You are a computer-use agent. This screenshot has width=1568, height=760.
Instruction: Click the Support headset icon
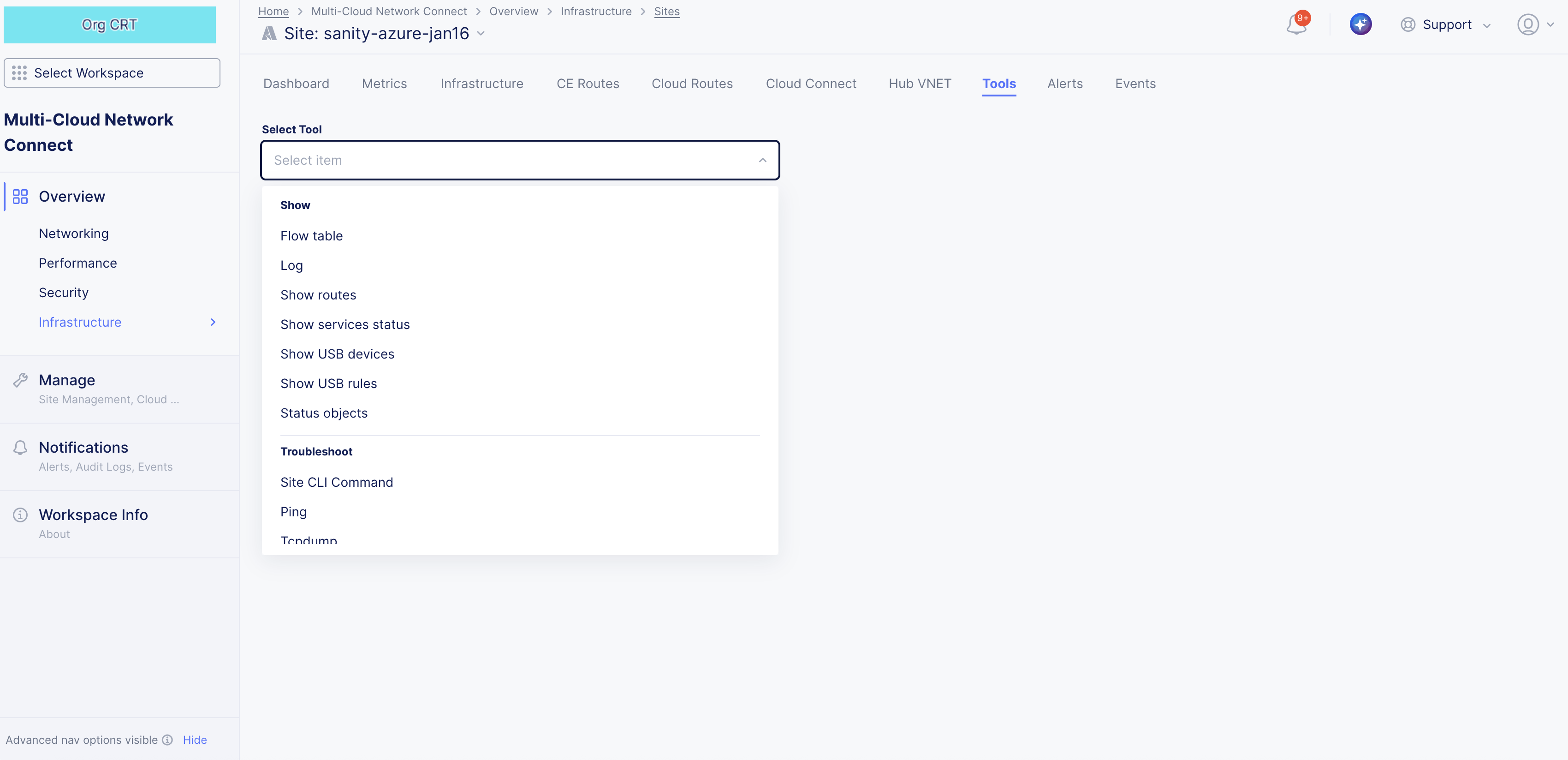coord(1408,24)
